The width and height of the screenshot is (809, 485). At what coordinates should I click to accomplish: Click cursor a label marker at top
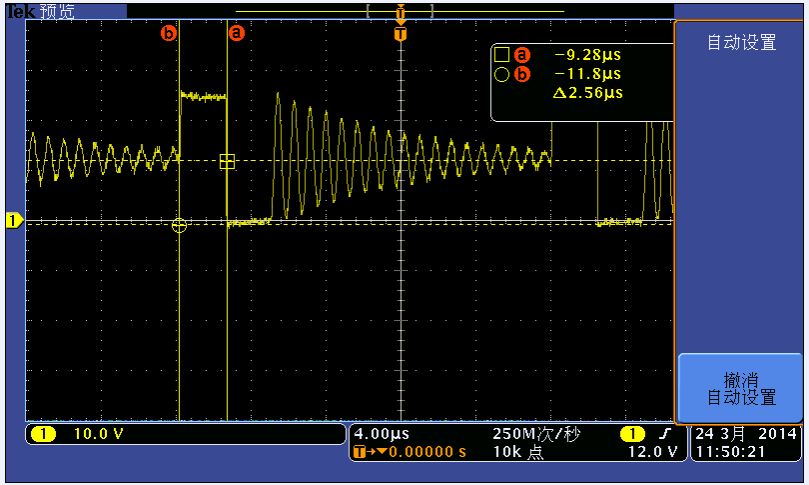pos(236,33)
